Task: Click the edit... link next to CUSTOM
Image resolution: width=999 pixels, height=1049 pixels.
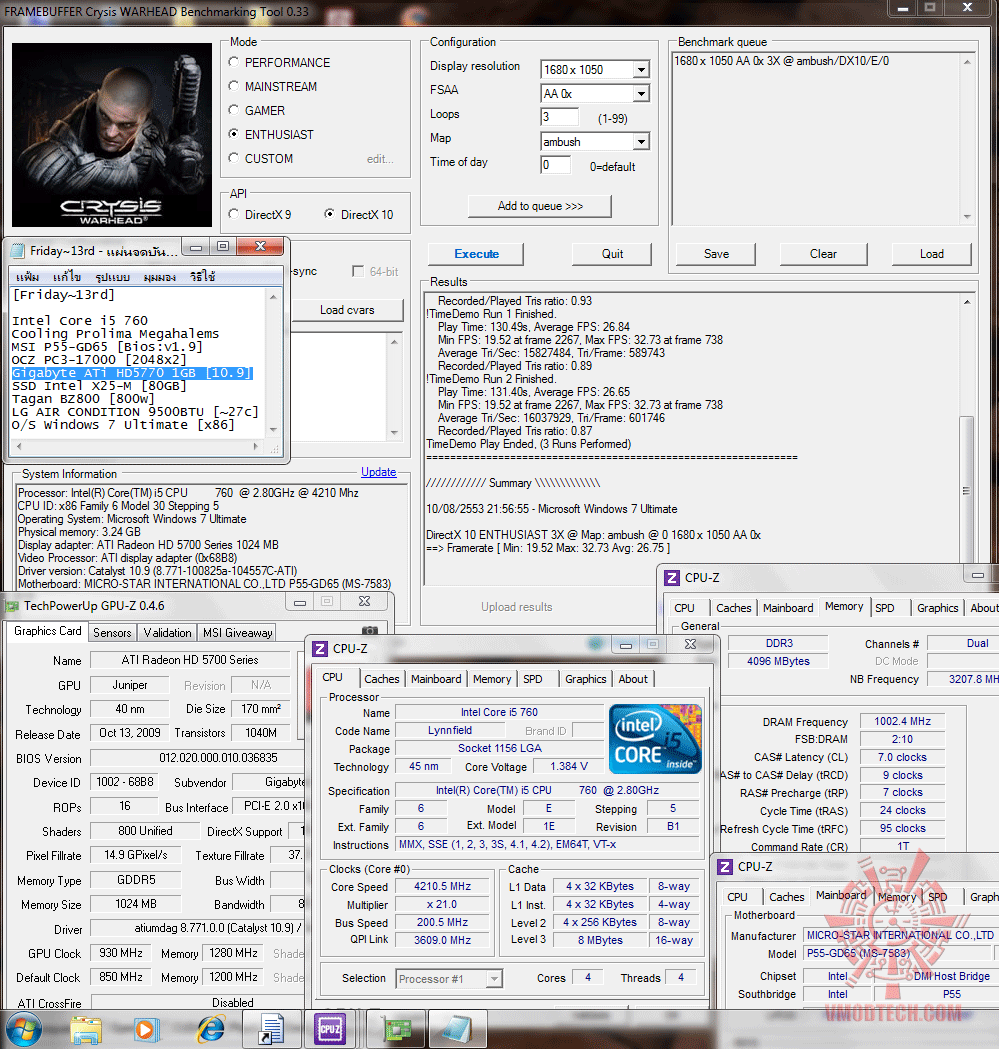Action: tap(379, 159)
